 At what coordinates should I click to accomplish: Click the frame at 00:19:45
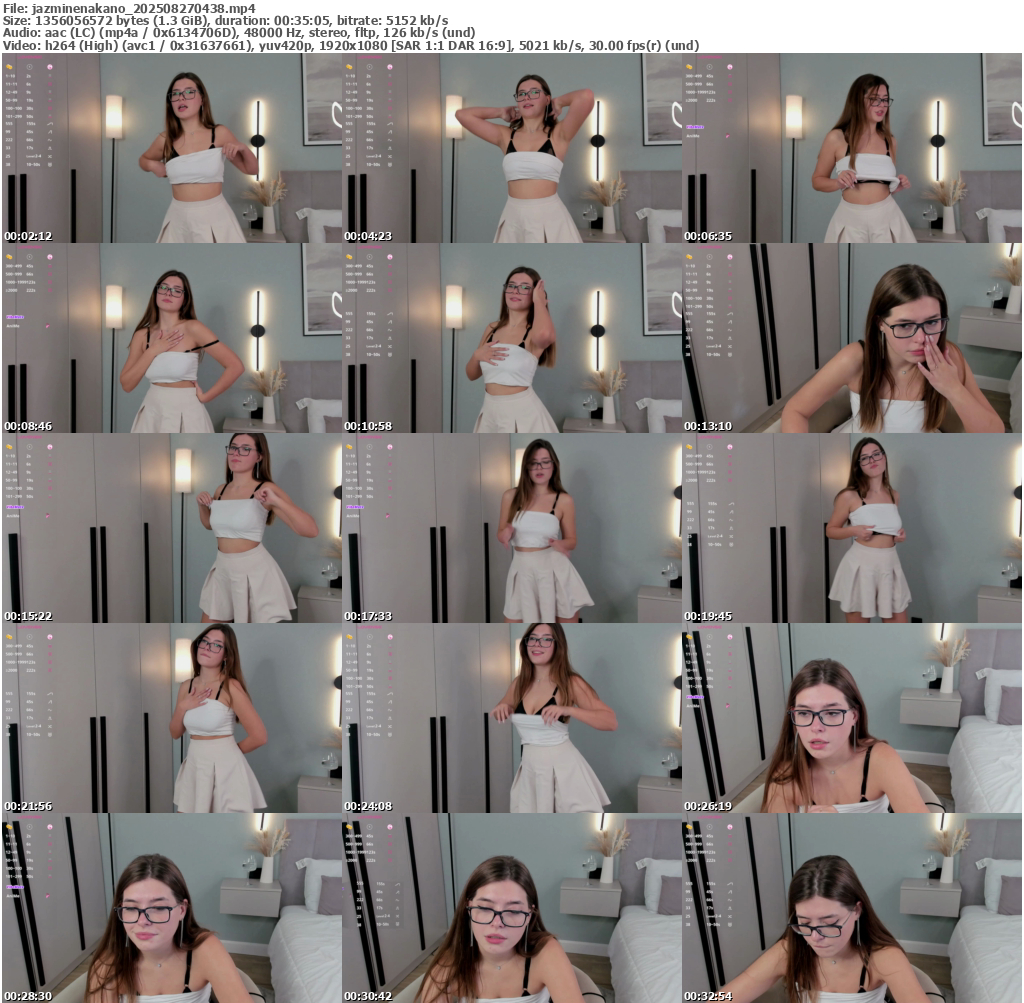(852, 528)
